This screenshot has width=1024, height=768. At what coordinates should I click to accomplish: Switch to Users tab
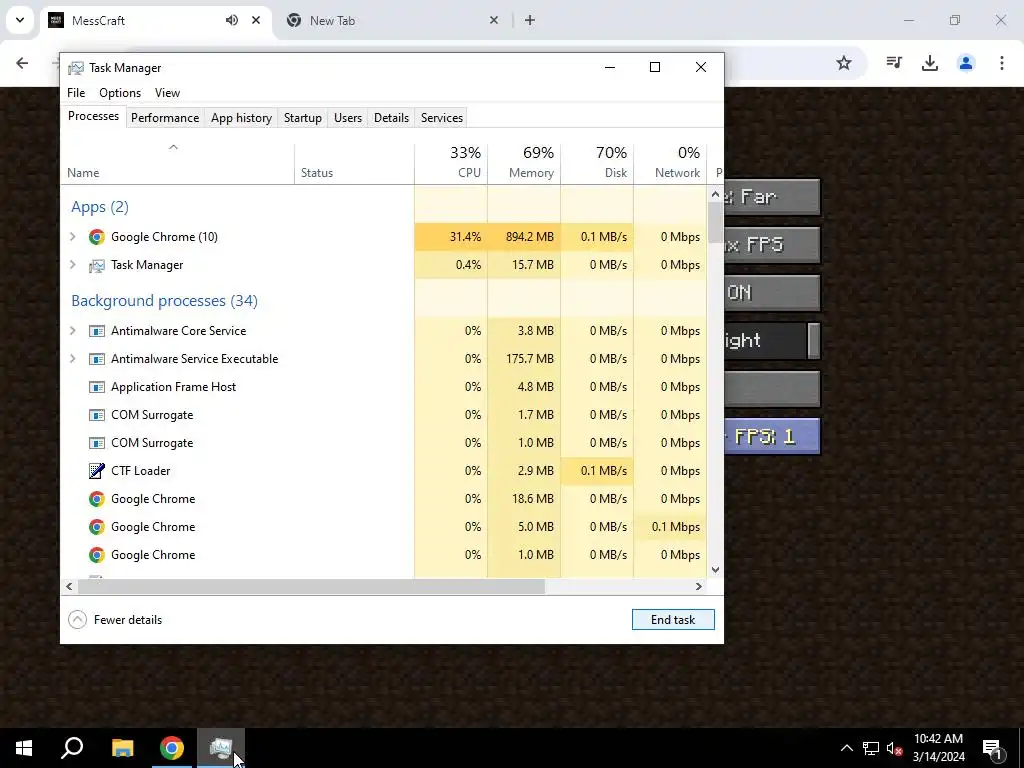point(347,118)
